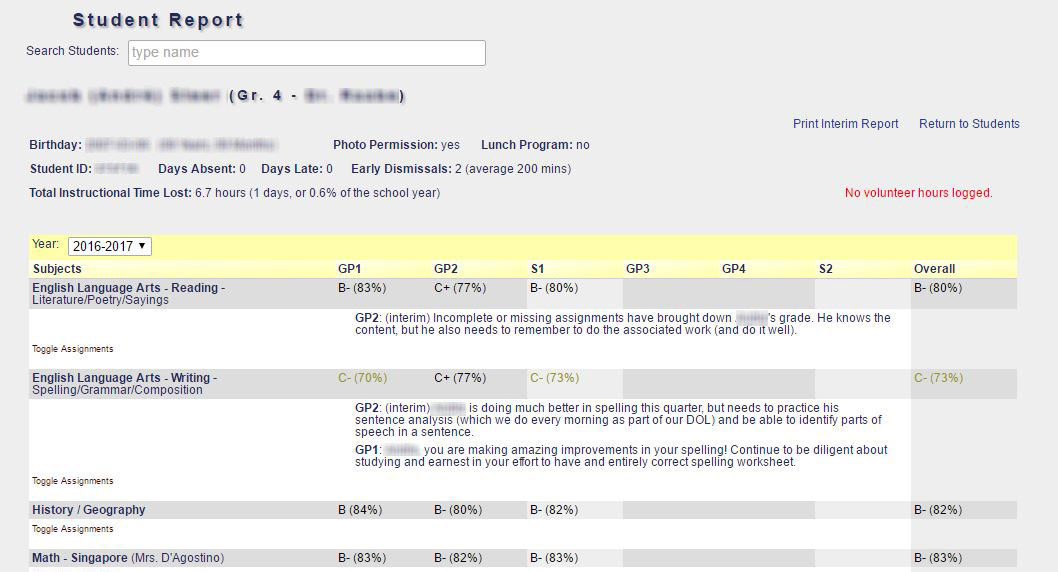Click the GP1 column header
Image resolution: width=1058 pixels, height=572 pixels.
(351, 269)
